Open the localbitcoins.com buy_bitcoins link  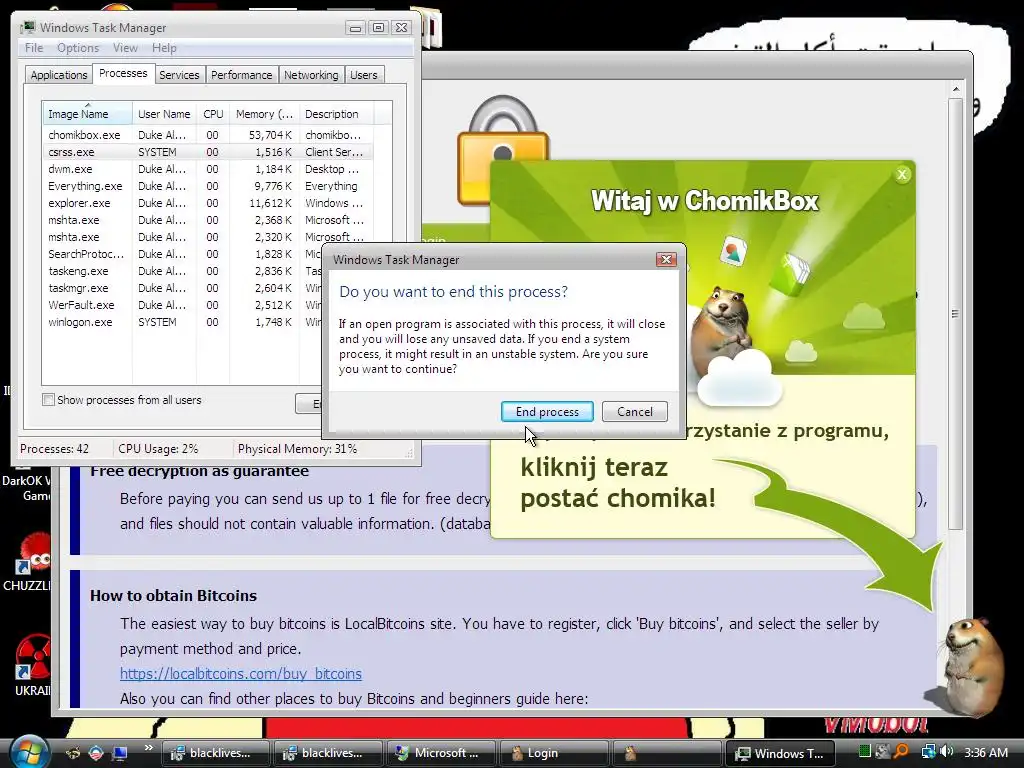click(240, 673)
